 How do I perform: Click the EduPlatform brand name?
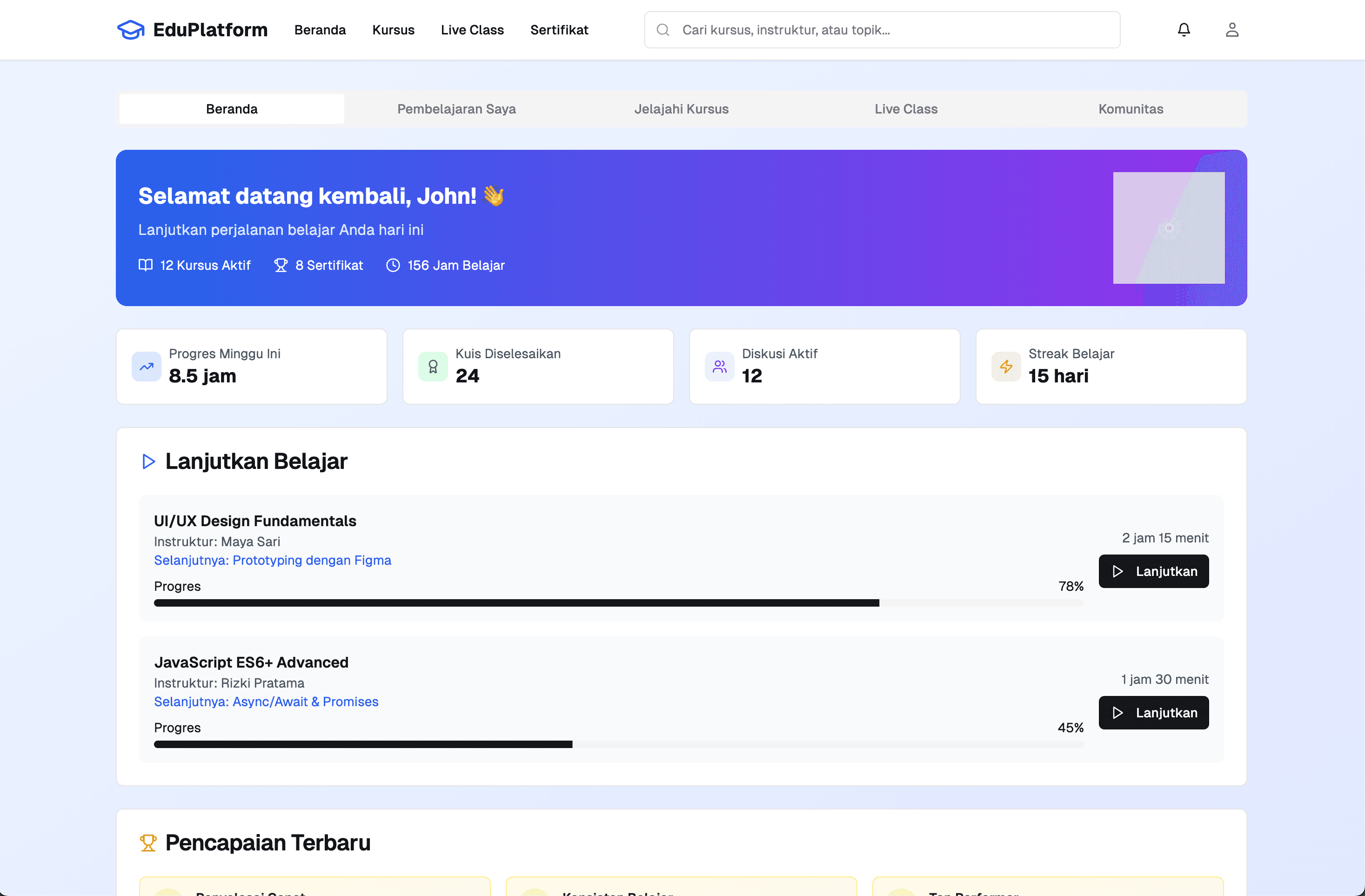click(210, 30)
